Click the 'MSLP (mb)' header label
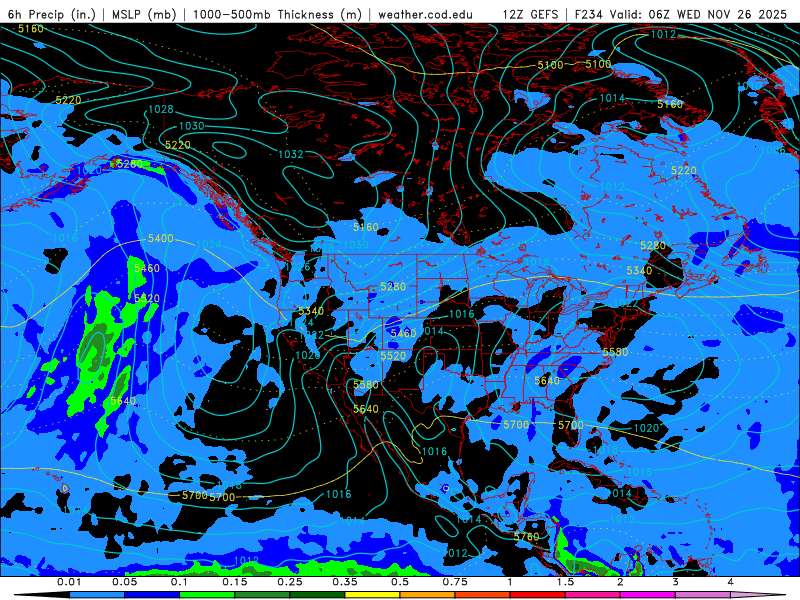800x600 pixels. coord(145,14)
